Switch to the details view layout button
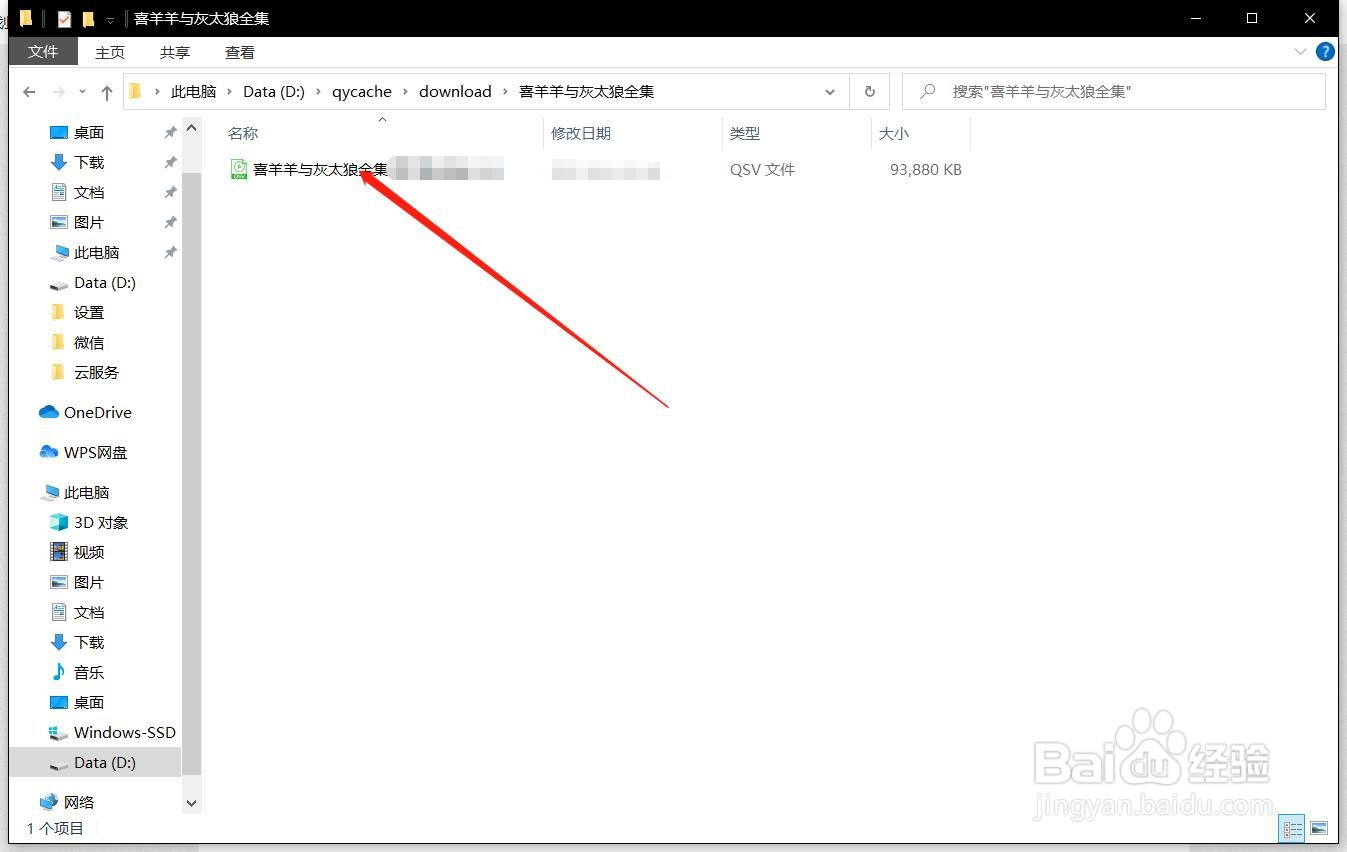The width and height of the screenshot is (1347, 852). [x=1293, y=829]
